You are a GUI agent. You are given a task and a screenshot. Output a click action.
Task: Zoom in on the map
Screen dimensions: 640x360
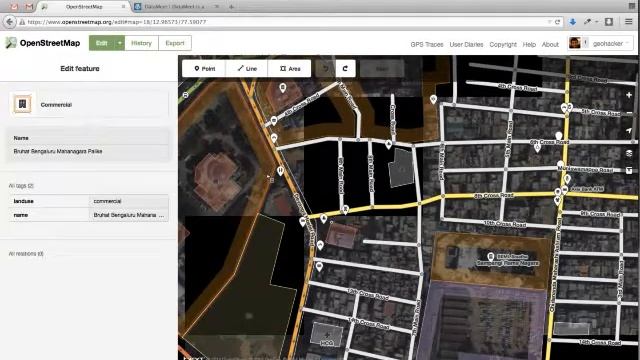629,95
